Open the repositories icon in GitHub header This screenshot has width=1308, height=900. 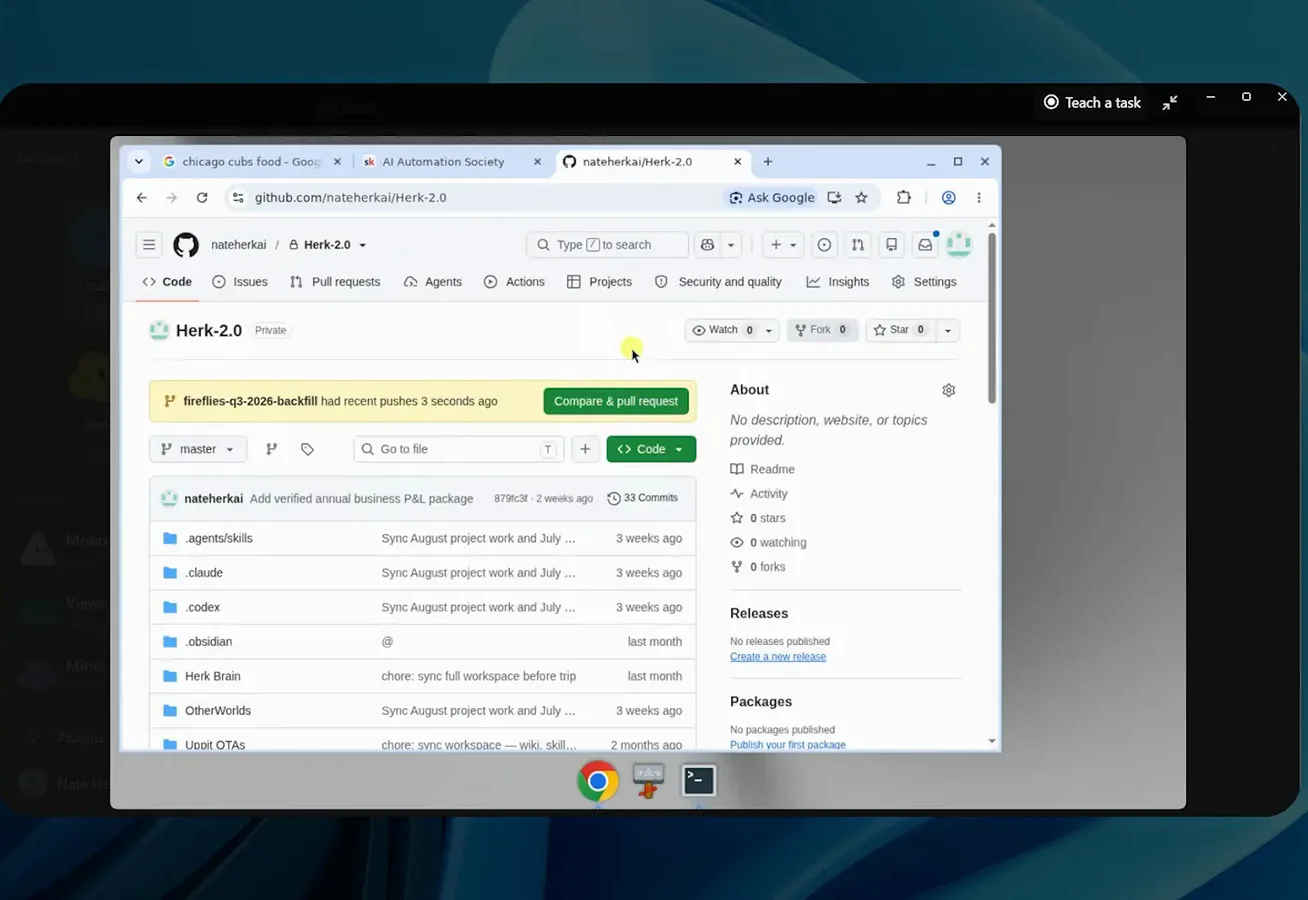click(x=891, y=245)
